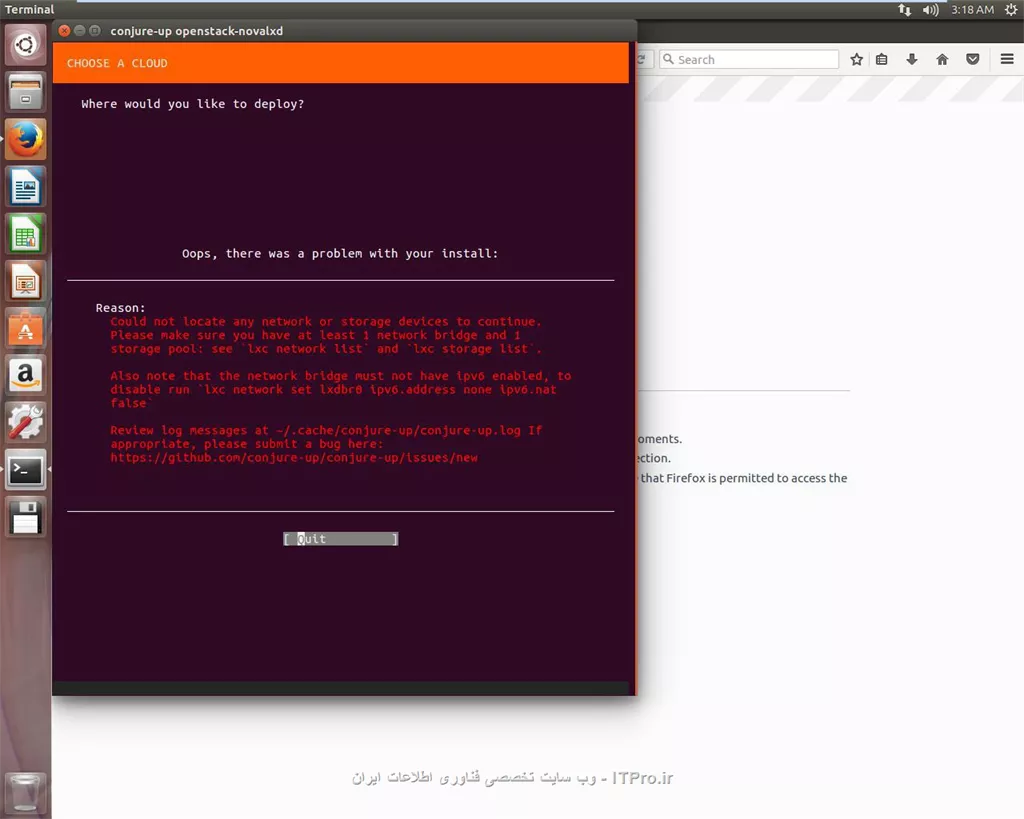Open the Amazon launcher icon
The image size is (1024, 819).
pyautogui.click(x=25, y=375)
